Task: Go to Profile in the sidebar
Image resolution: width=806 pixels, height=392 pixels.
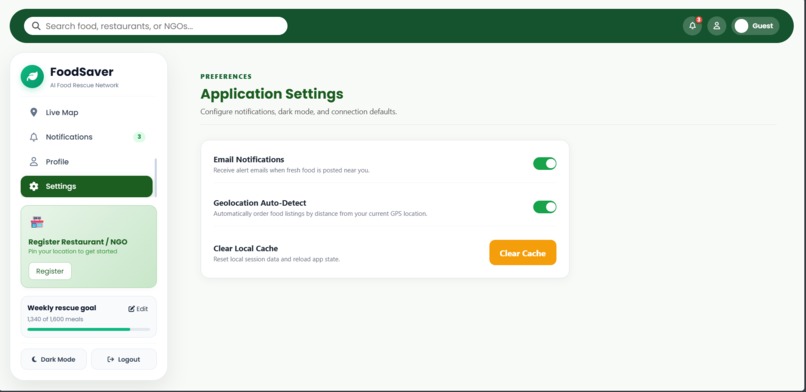Action: pyautogui.click(x=86, y=162)
